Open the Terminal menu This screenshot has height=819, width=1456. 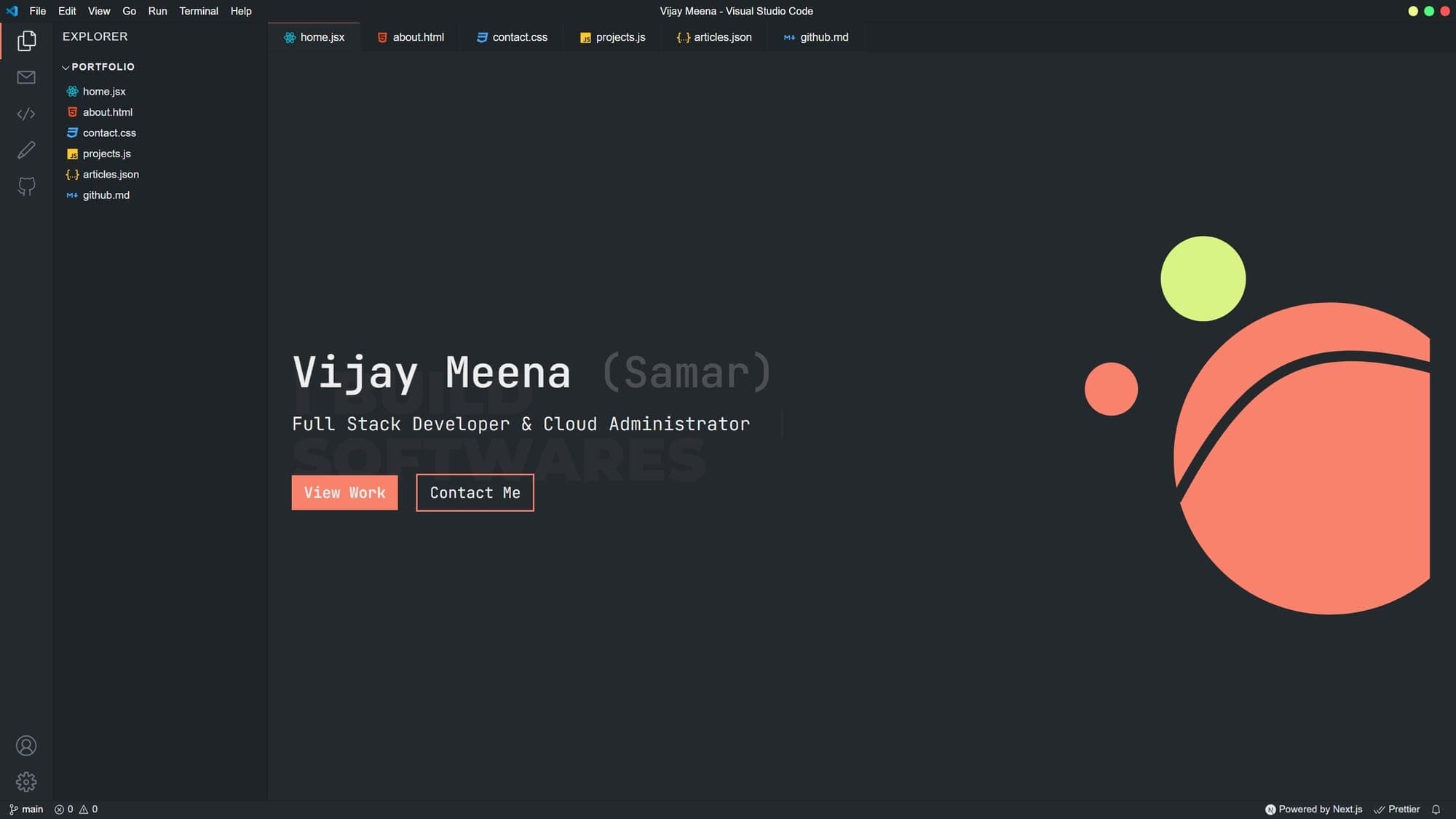(198, 11)
